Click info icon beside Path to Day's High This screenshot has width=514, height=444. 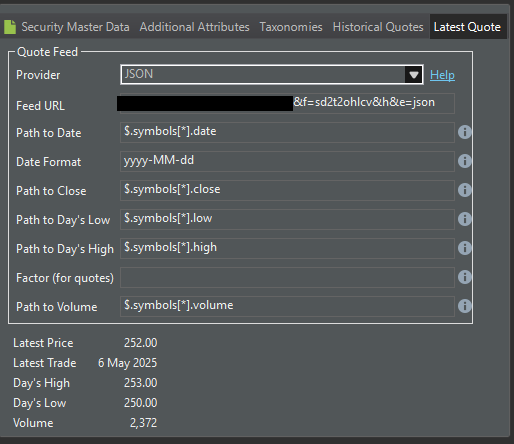point(465,248)
